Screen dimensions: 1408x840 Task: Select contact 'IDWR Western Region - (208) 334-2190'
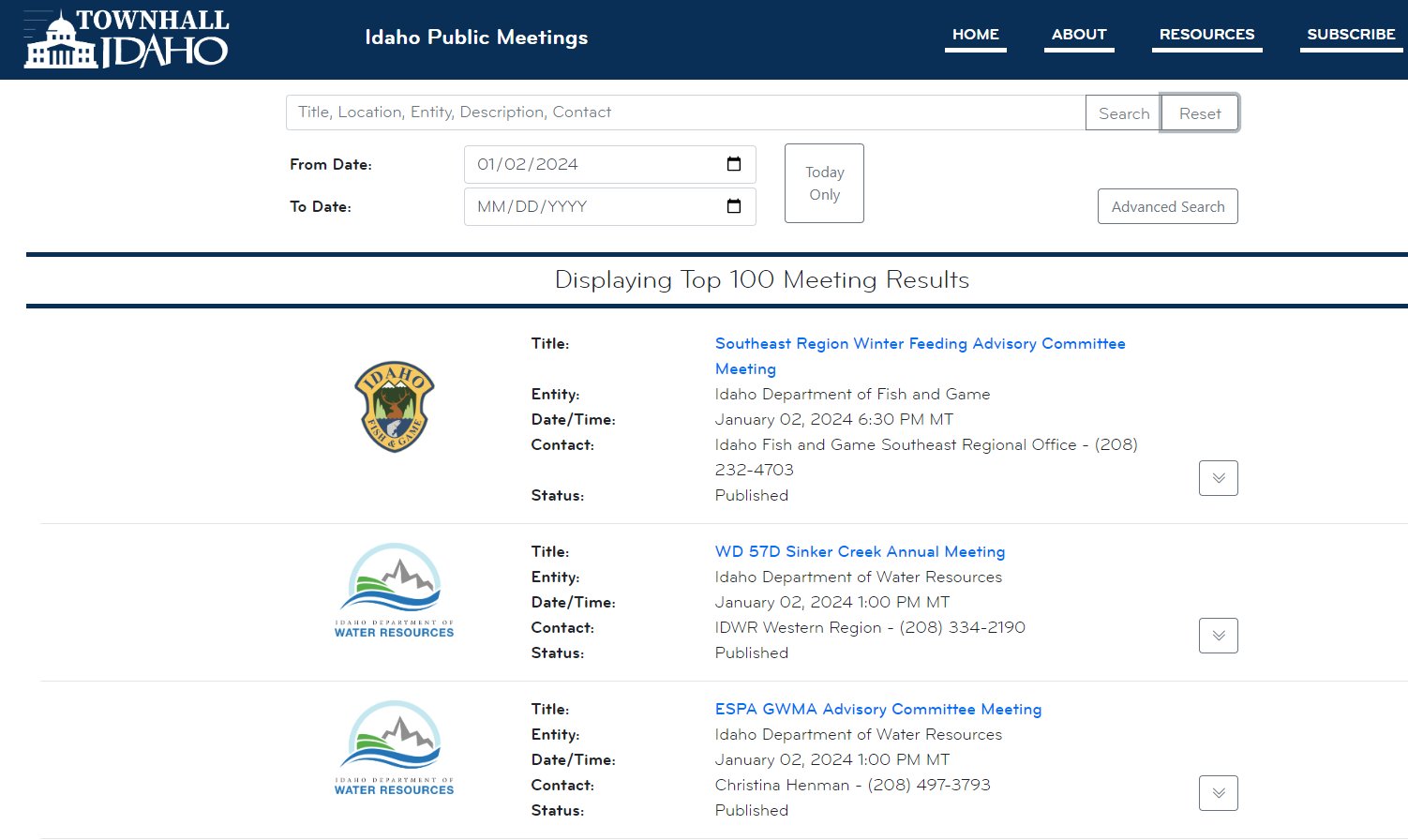pyautogui.click(x=870, y=628)
